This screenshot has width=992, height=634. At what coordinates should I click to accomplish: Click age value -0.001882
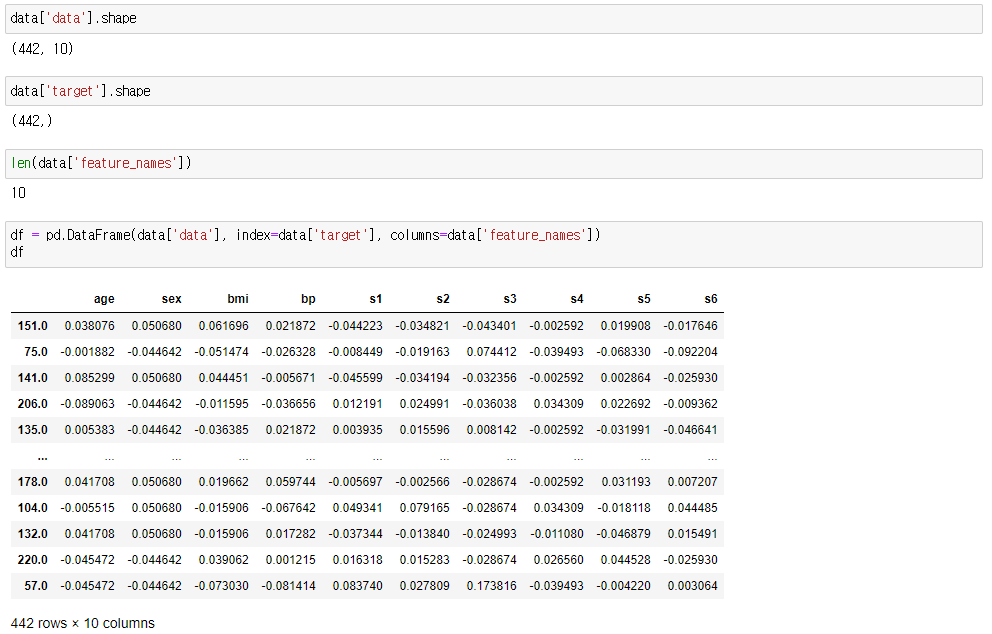(x=87, y=352)
